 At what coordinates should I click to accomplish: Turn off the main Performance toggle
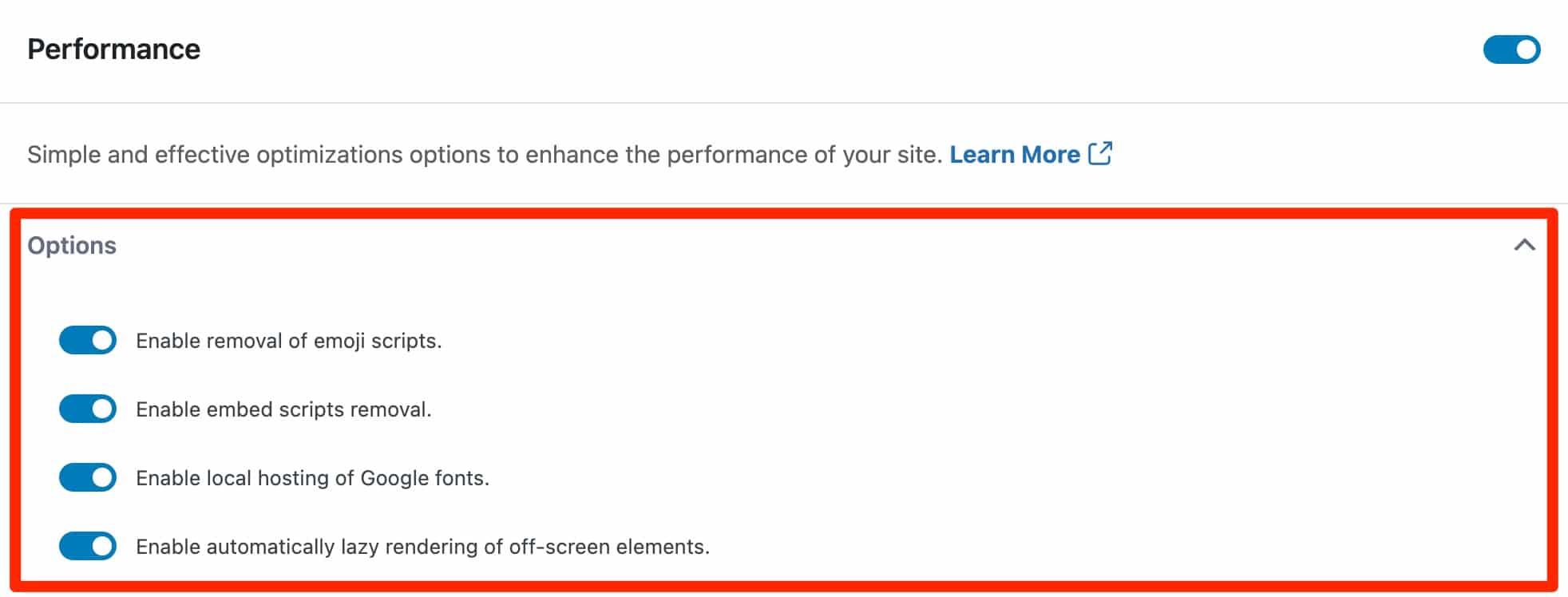(x=1511, y=49)
